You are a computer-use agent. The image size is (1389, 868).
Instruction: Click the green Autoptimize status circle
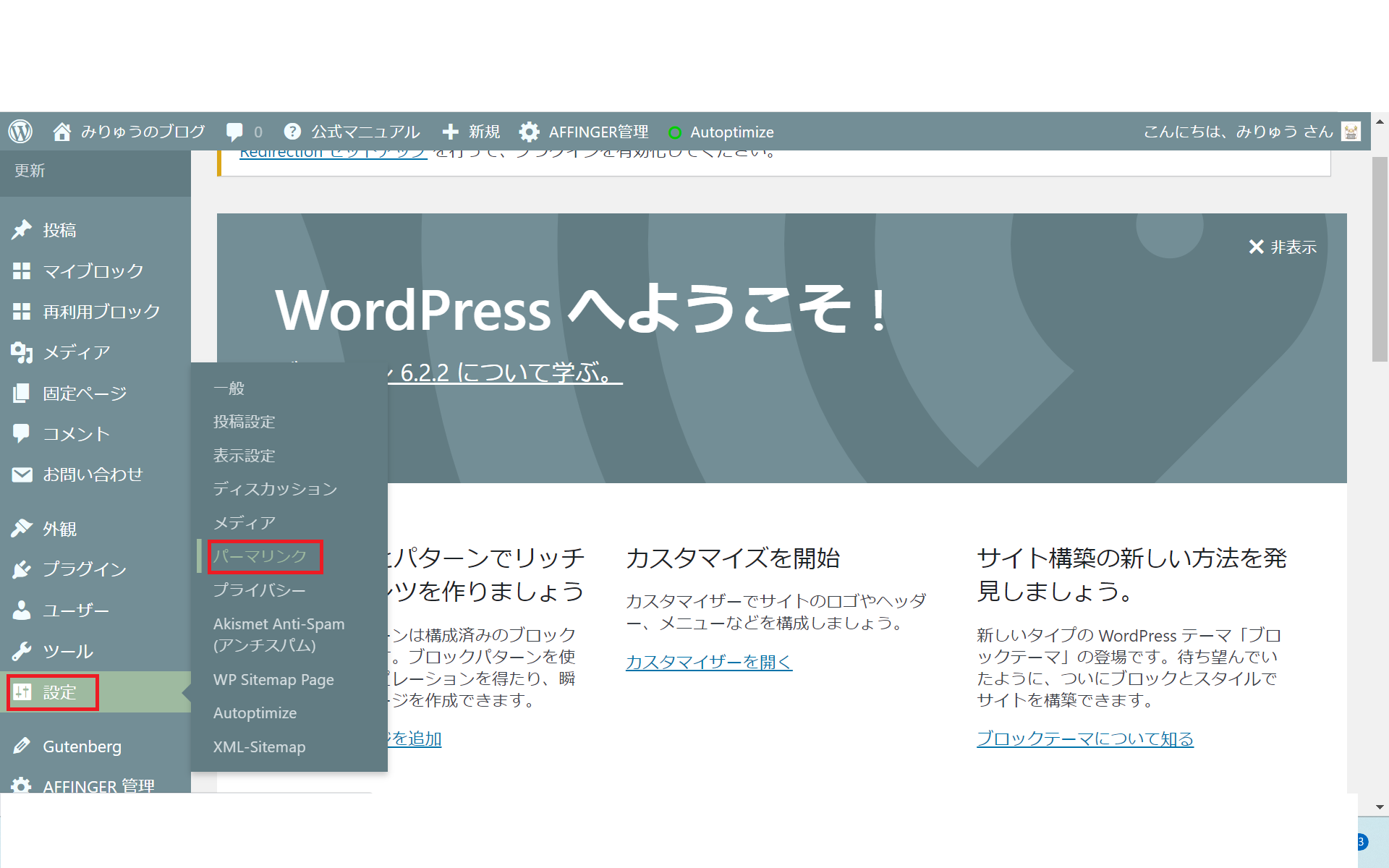pos(675,132)
